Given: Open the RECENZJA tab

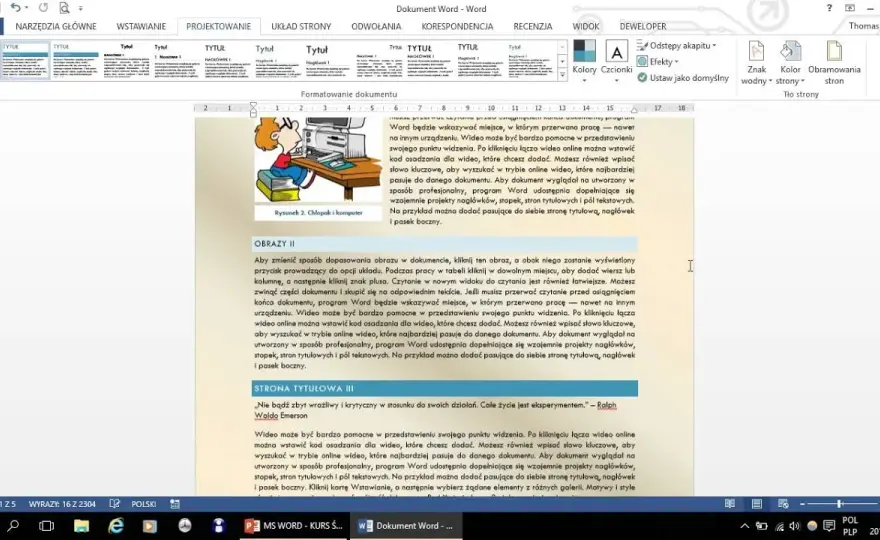Looking at the screenshot, I should (x=532, y=26).
